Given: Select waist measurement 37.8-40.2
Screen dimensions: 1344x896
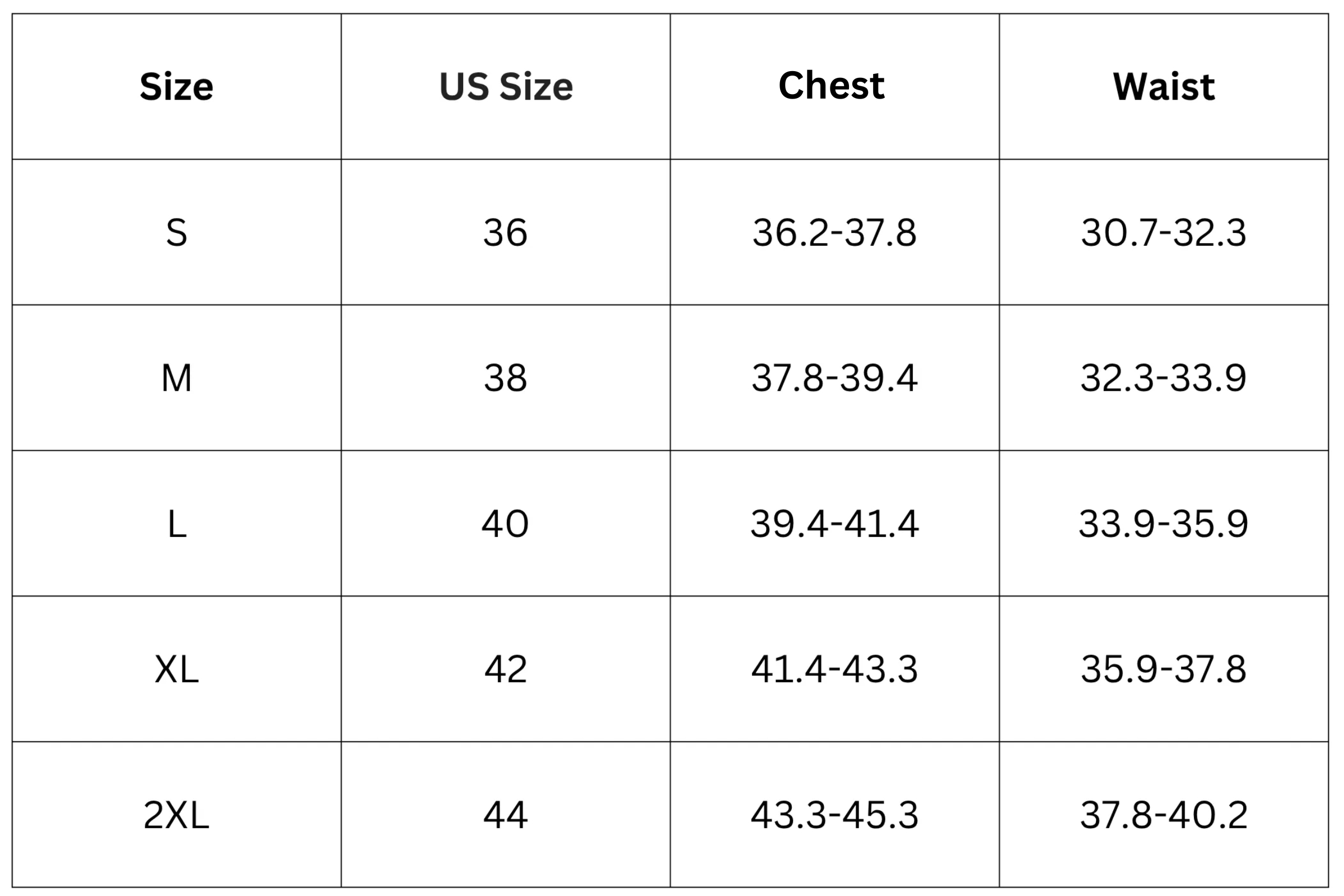Looking at the screenshot, I should tap(1164, 815).
